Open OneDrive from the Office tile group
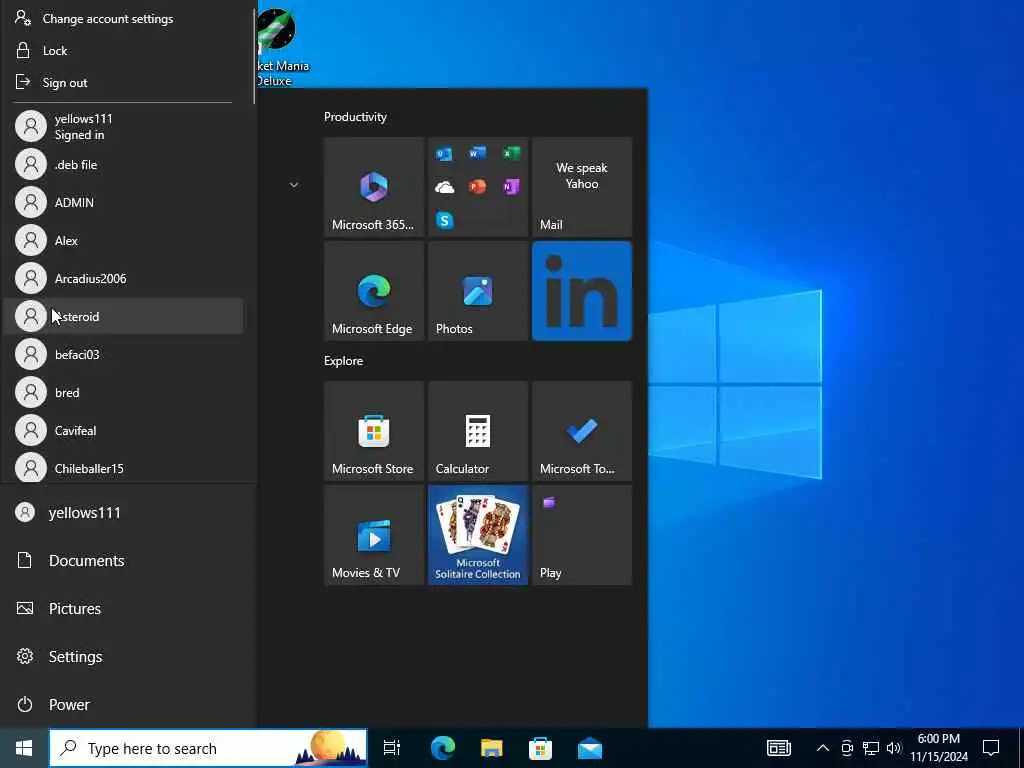The width and height of the screenshot is (1024, 768). point(444,187)
